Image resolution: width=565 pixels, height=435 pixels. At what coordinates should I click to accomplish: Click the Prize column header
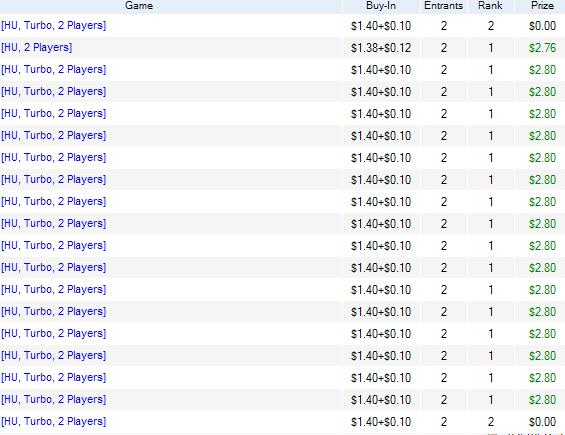pyautogui.click(x=542, y=6)
